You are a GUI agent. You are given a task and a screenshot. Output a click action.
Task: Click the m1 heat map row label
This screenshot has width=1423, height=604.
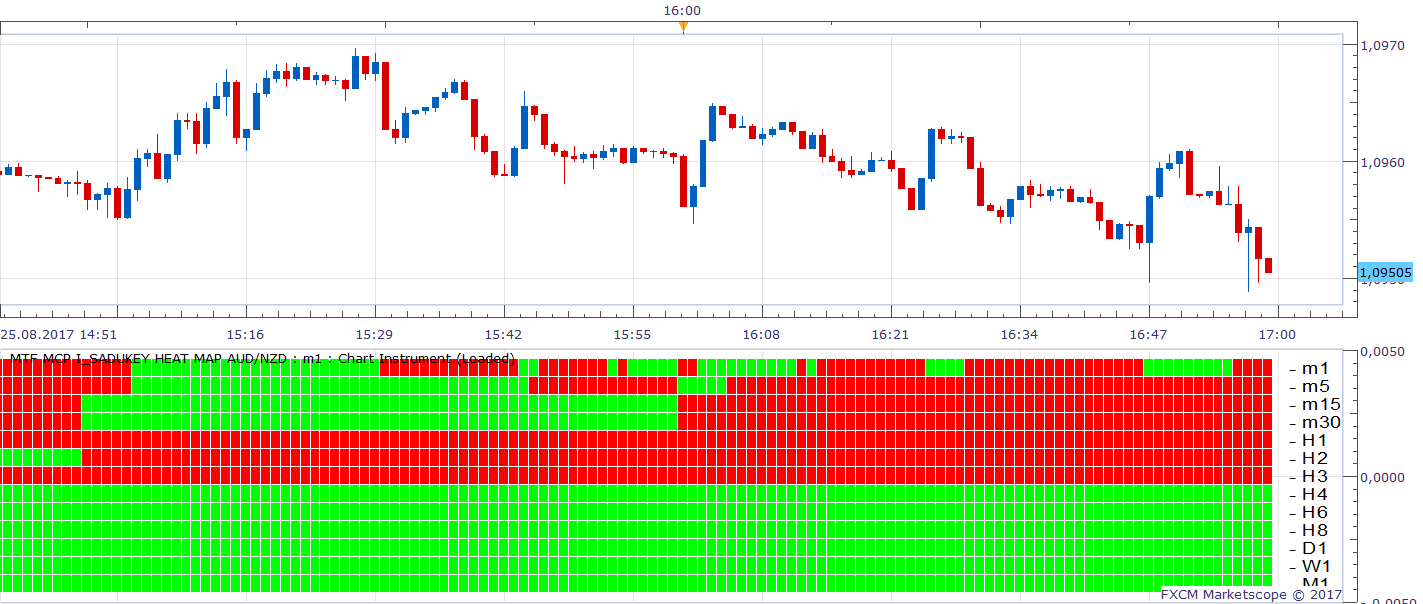[x=1315, y=369]
